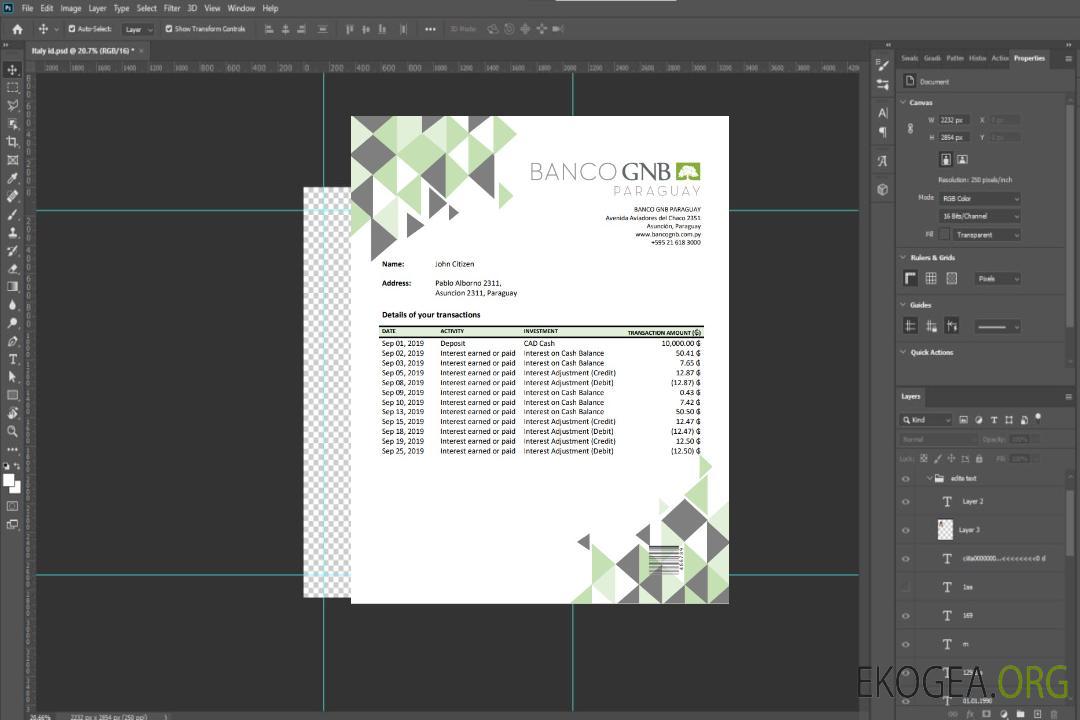Collapse the 'edite text' layer group

tap(929, 478)
